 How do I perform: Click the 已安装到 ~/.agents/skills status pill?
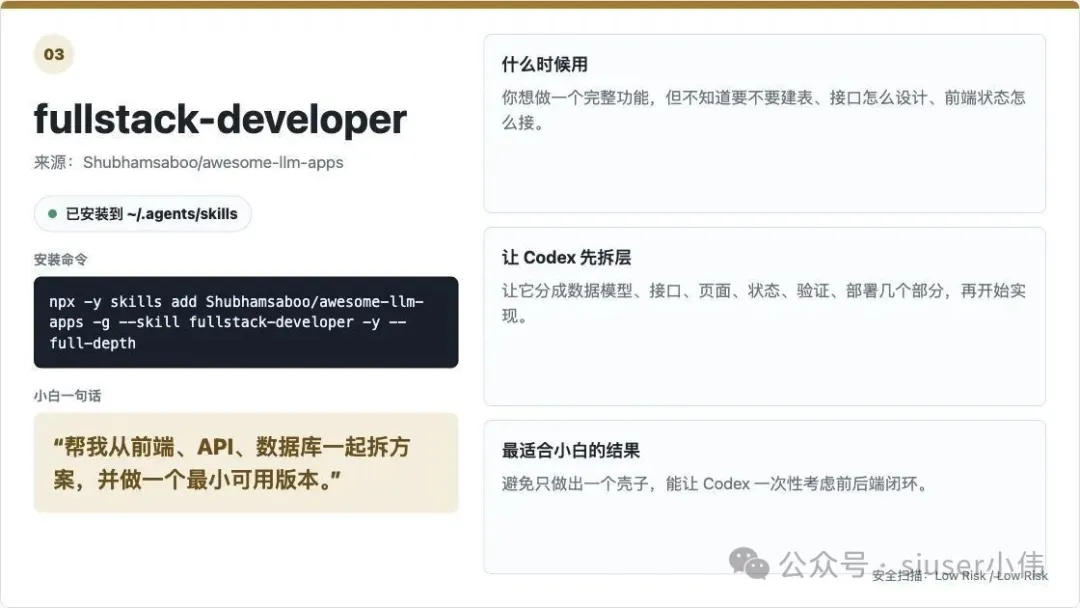[143, 214]
